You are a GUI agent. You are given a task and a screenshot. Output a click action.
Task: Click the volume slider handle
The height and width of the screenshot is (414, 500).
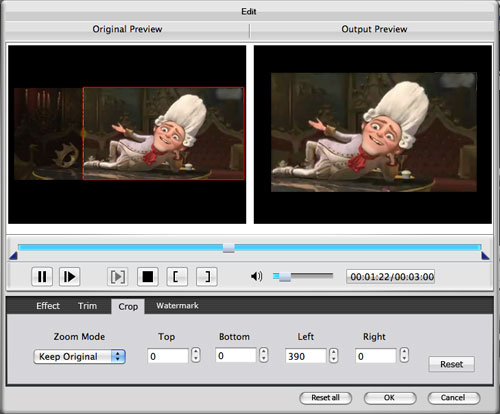coord(285,276)
